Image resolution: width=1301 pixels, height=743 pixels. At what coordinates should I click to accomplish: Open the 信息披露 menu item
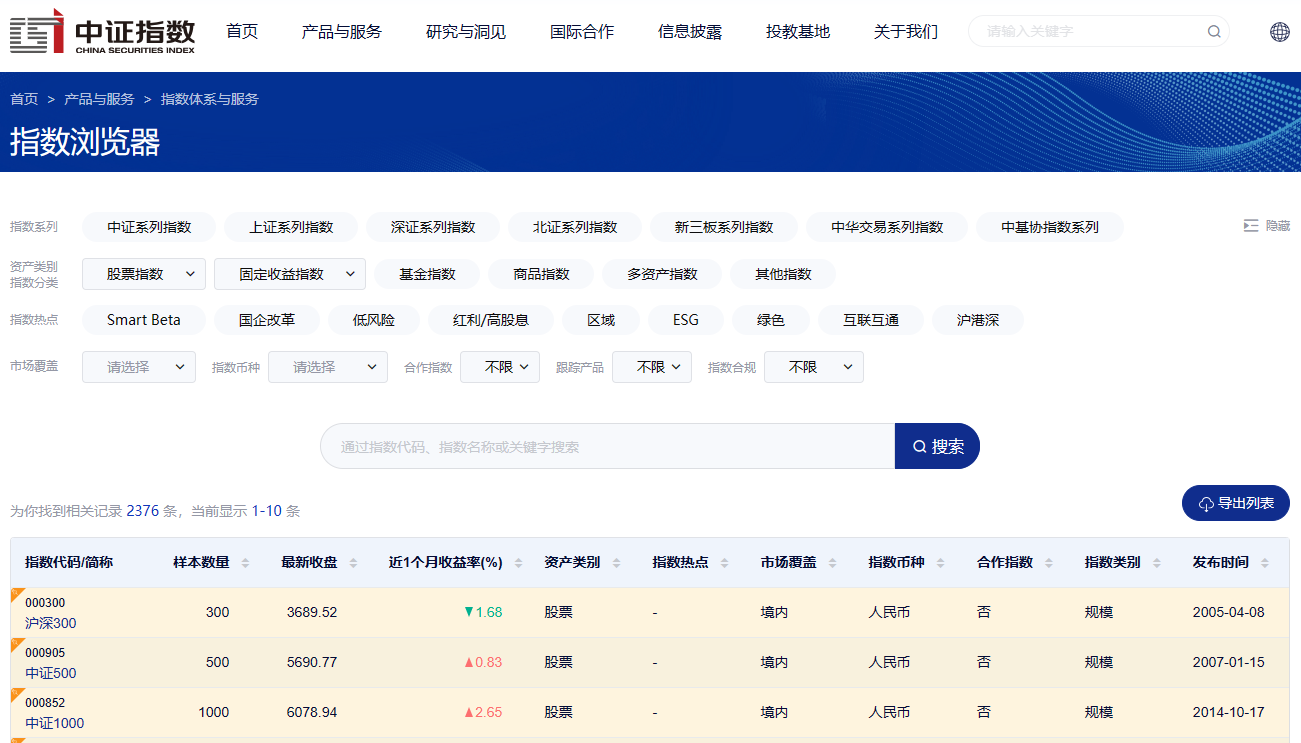pos(690,31)
